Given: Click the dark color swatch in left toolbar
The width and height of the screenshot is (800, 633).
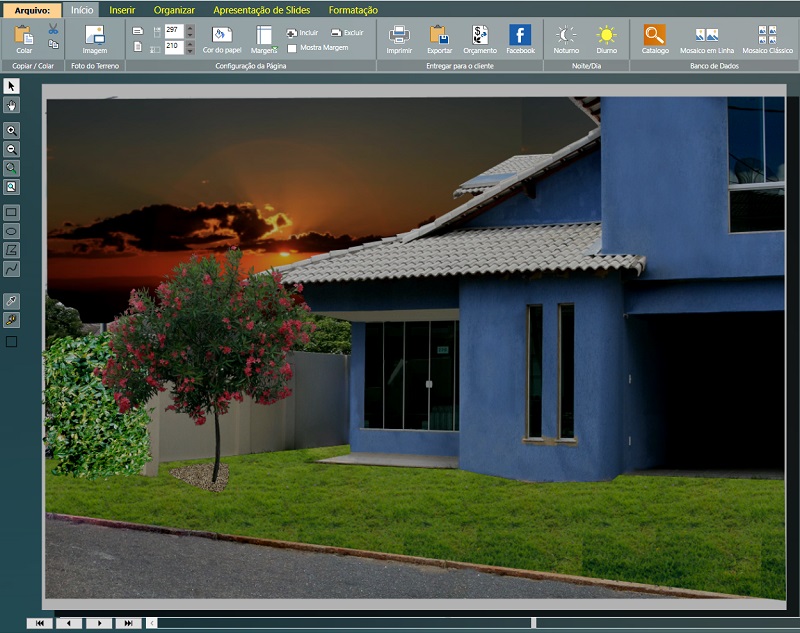Looking at the screenshot, I should (x=12, y=341).
